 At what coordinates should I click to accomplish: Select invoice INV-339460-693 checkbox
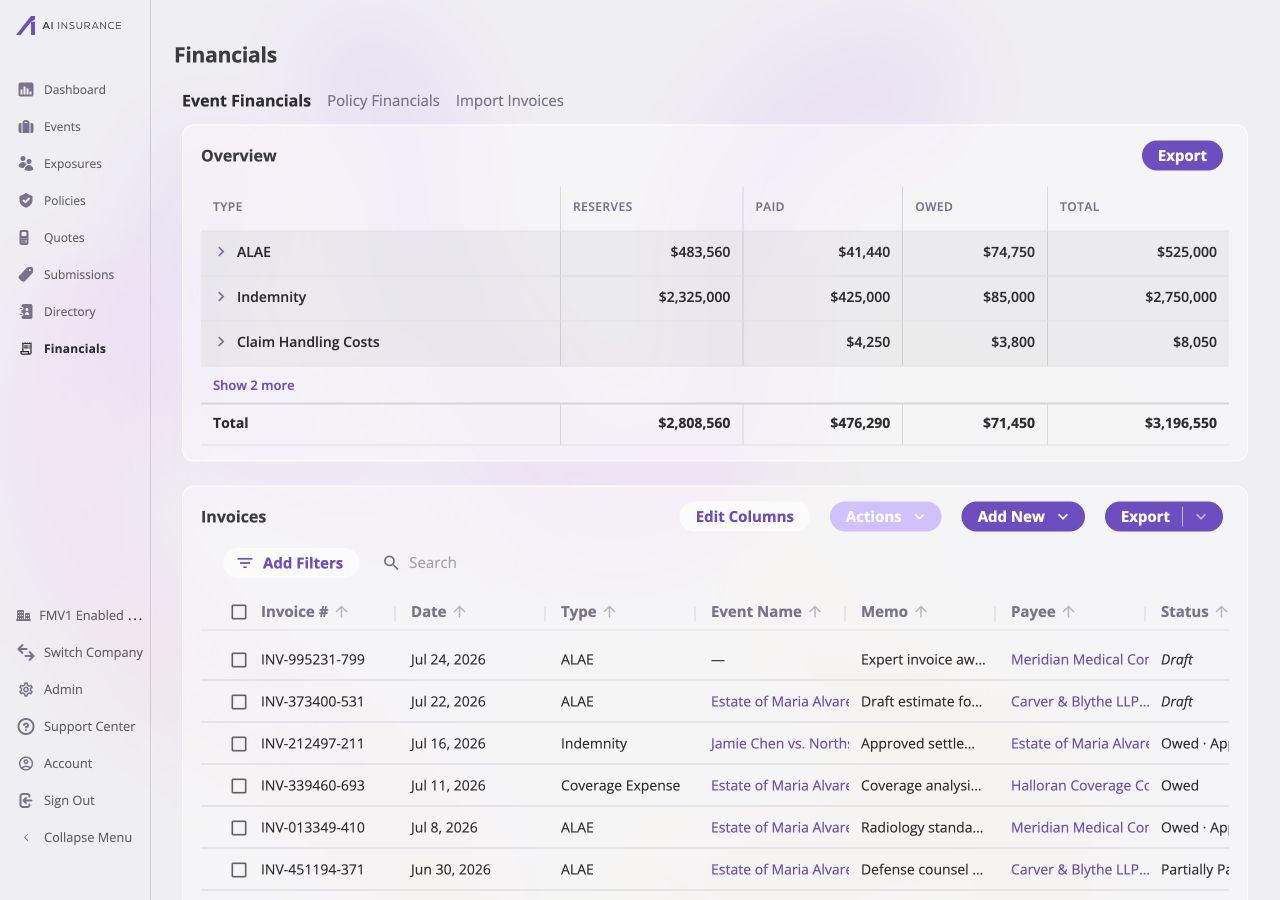(239, 786)
